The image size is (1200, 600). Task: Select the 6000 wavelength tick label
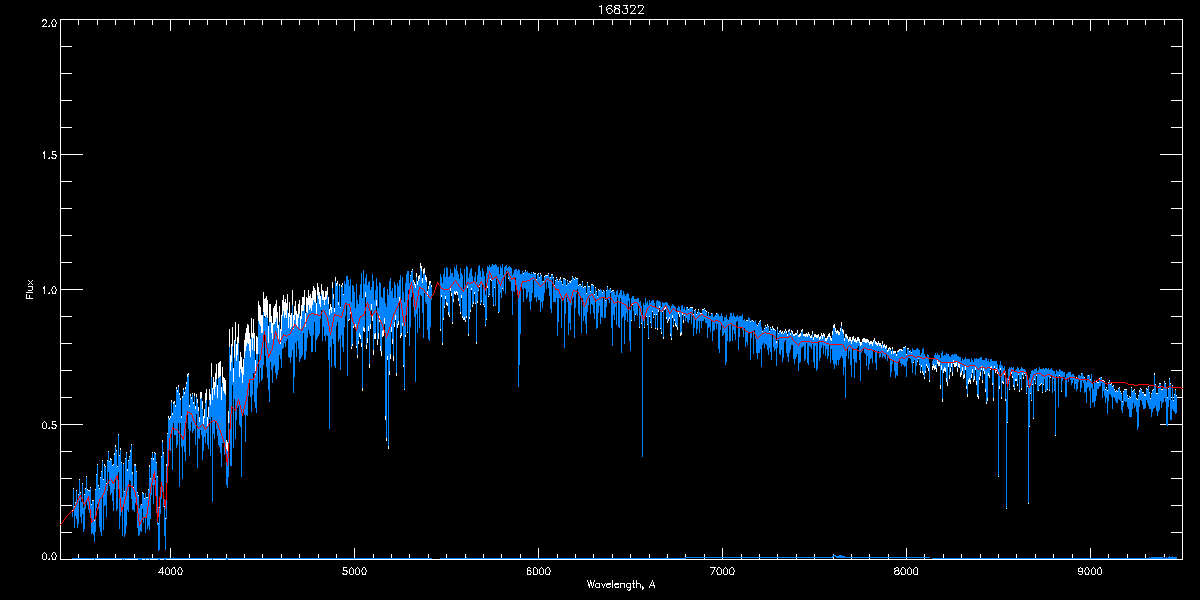coord(538,572)
